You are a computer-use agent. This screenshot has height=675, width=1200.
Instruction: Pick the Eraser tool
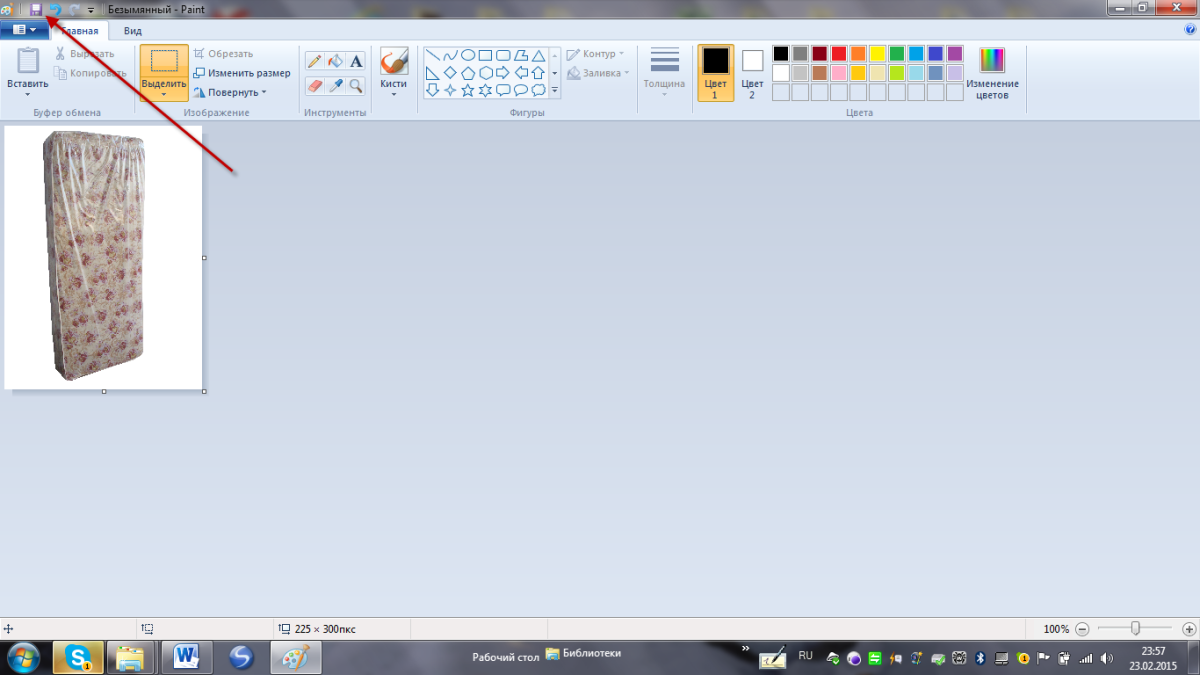click(x=315, y=86)
